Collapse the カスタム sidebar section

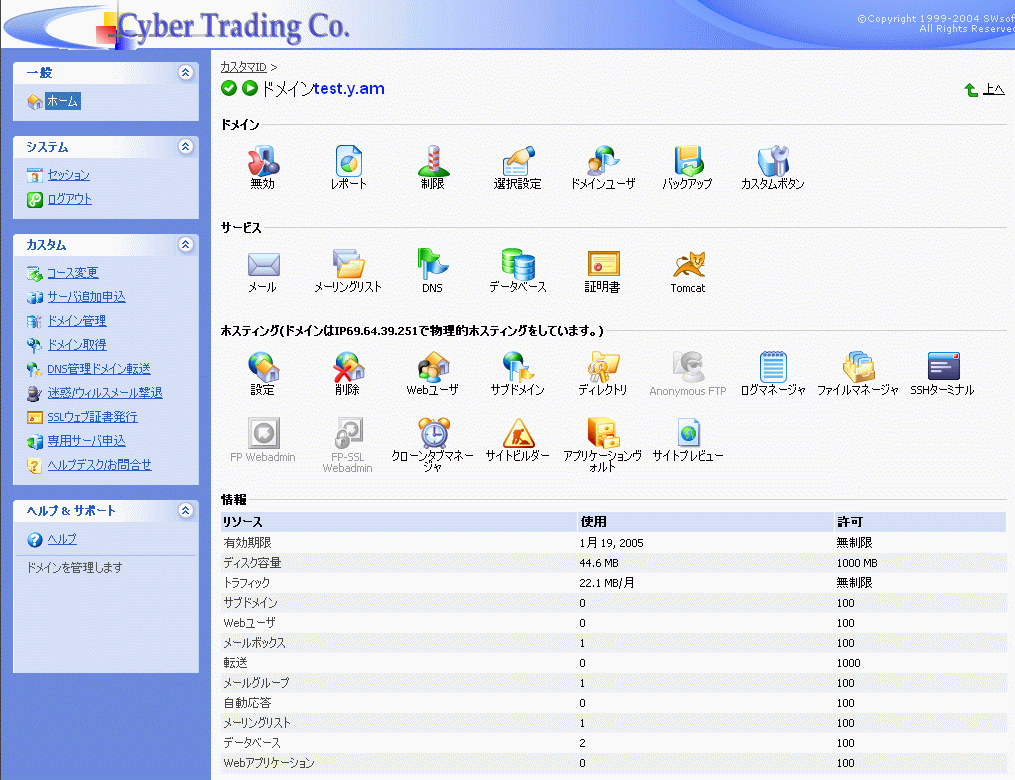(185, 245)
